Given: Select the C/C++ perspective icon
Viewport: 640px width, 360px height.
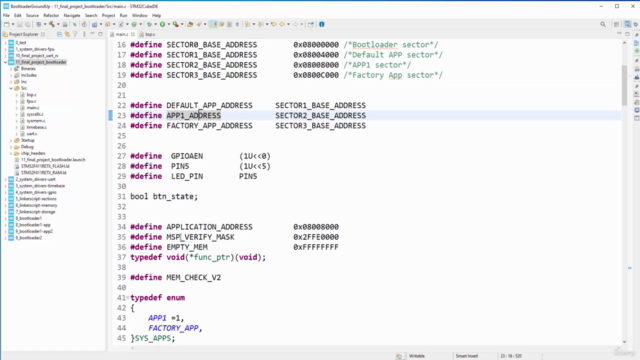Looking at the screenshot, I should 627,24.
